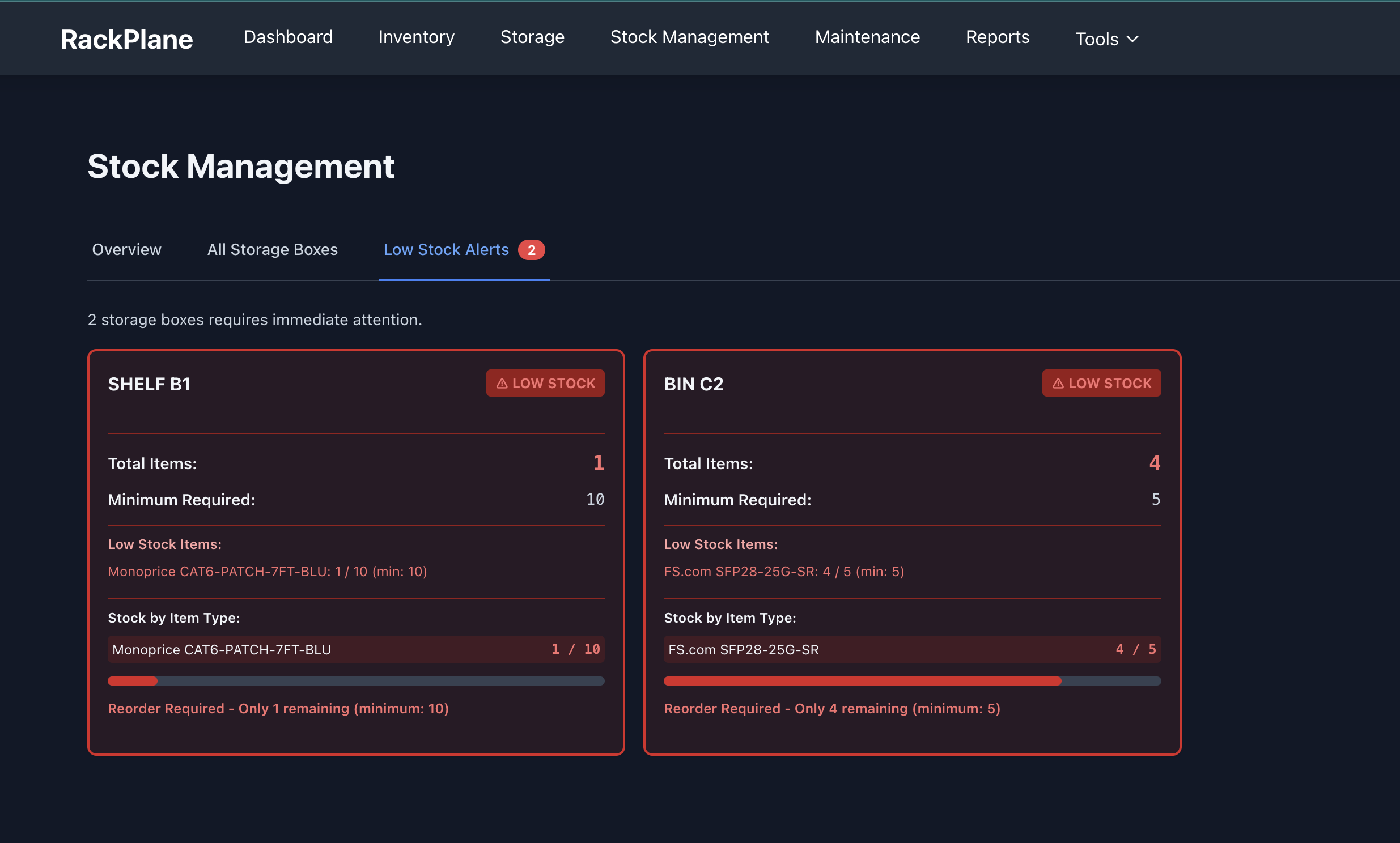Image resolution: width=1400 pixels, height=843 pixels.
Task: Select the Low Stock Alerts tab
Action: (x=446, y=249)
